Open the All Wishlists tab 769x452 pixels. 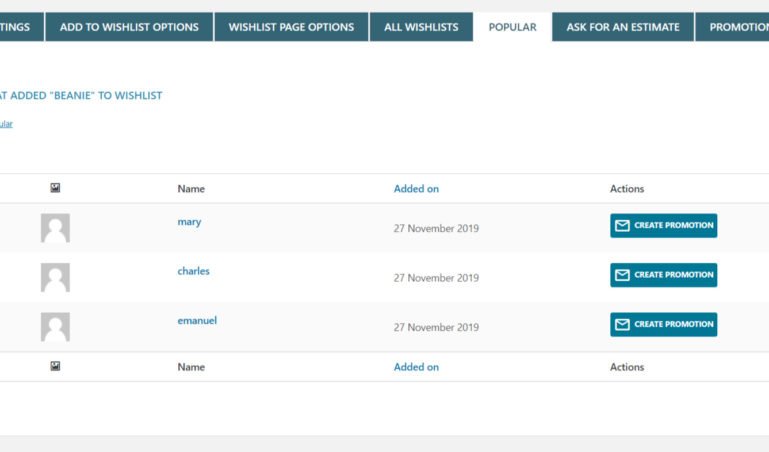pos(421,27)
